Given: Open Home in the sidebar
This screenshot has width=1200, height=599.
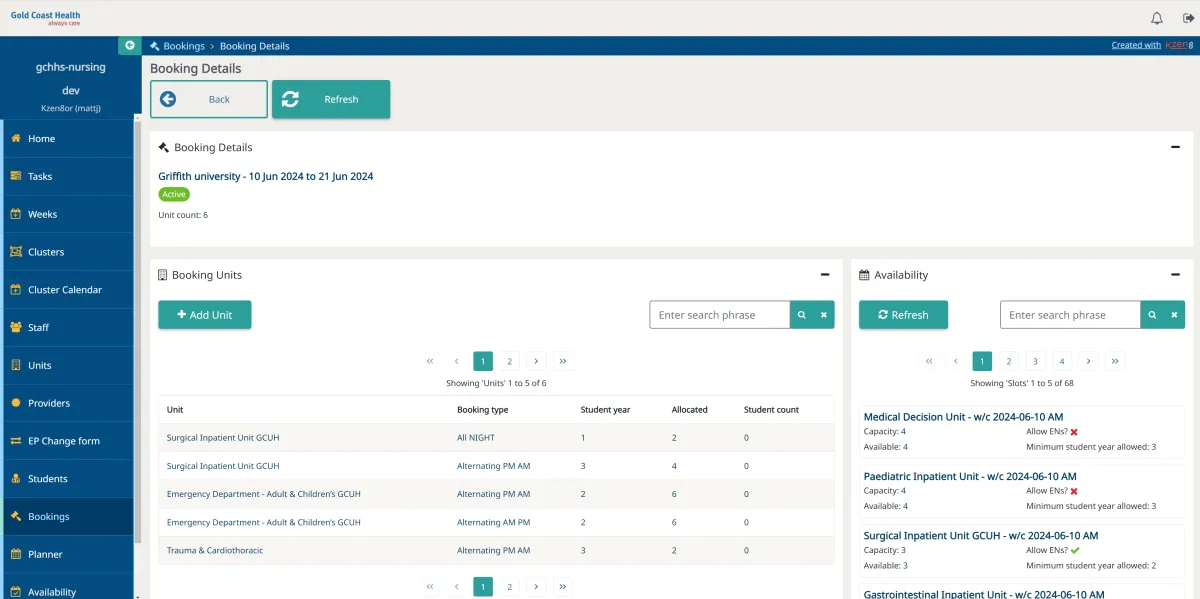Looking at the screenshot, I should (x=67, y=139).
